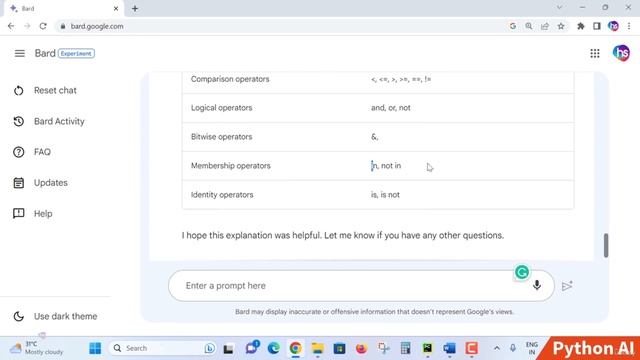Open the Chrome three-dot menu
The width and height of the screenshot is (640, 360).
tap(629, 26)
